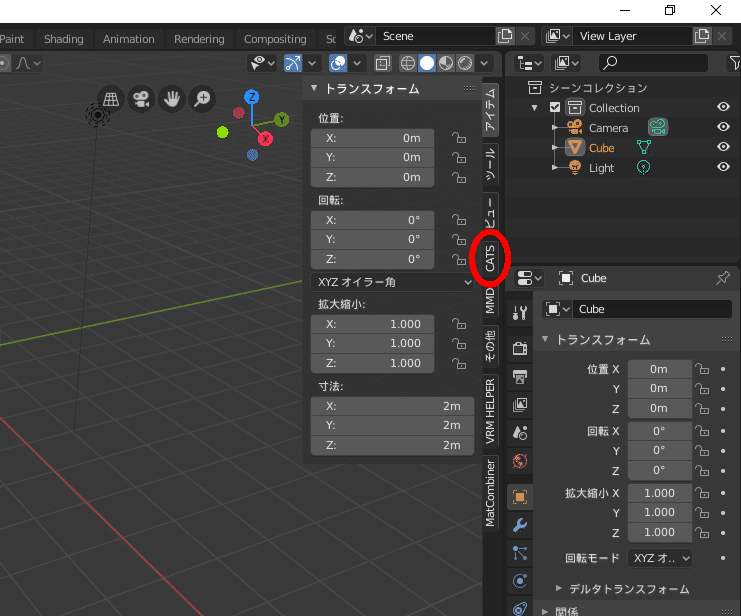Screen dimensions: 741x616
Task: Create new scene with copy icon
Action: (505, 36)
